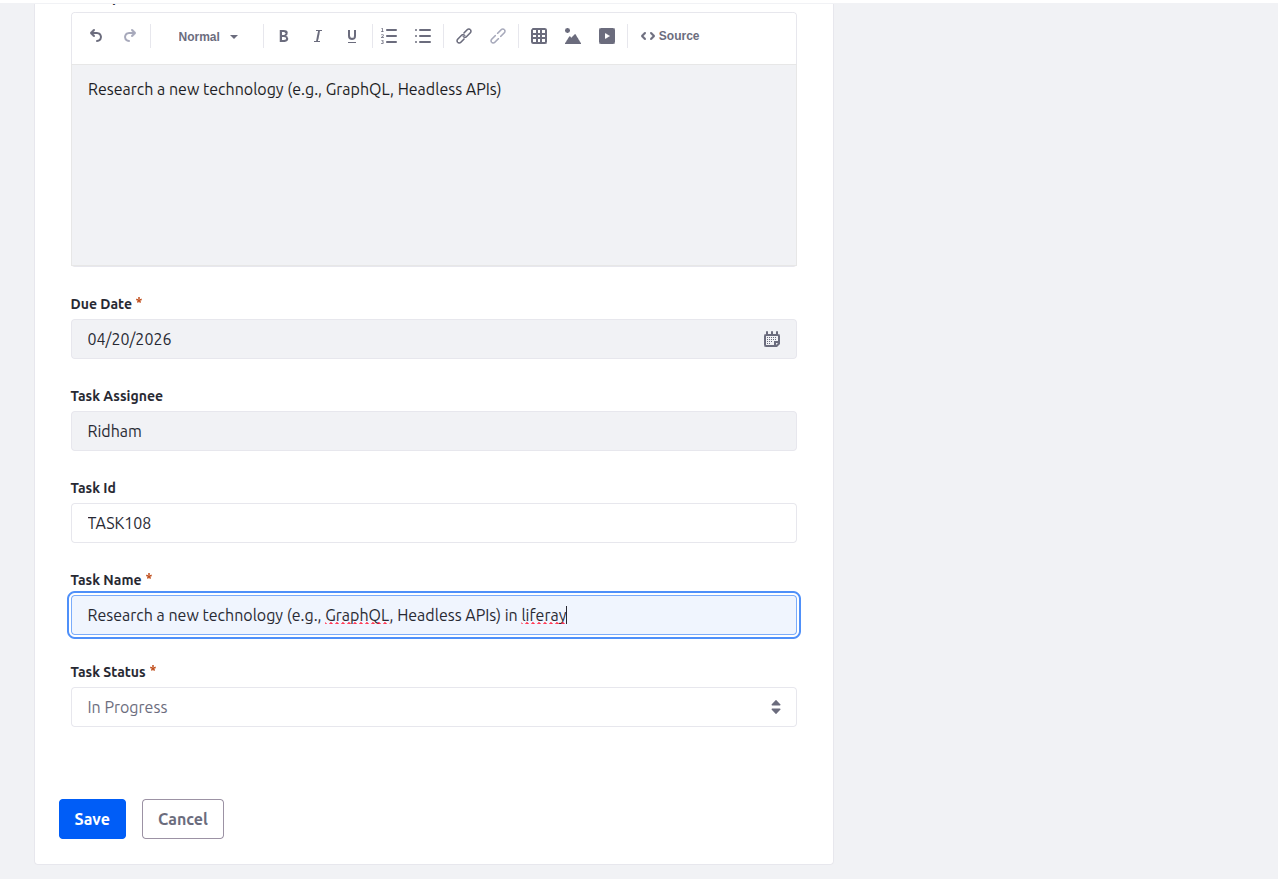Click the Task Assignee field Ridham
Viewport: 1278px width, 879px height.
pyautogui.click(x=434, y=431)
